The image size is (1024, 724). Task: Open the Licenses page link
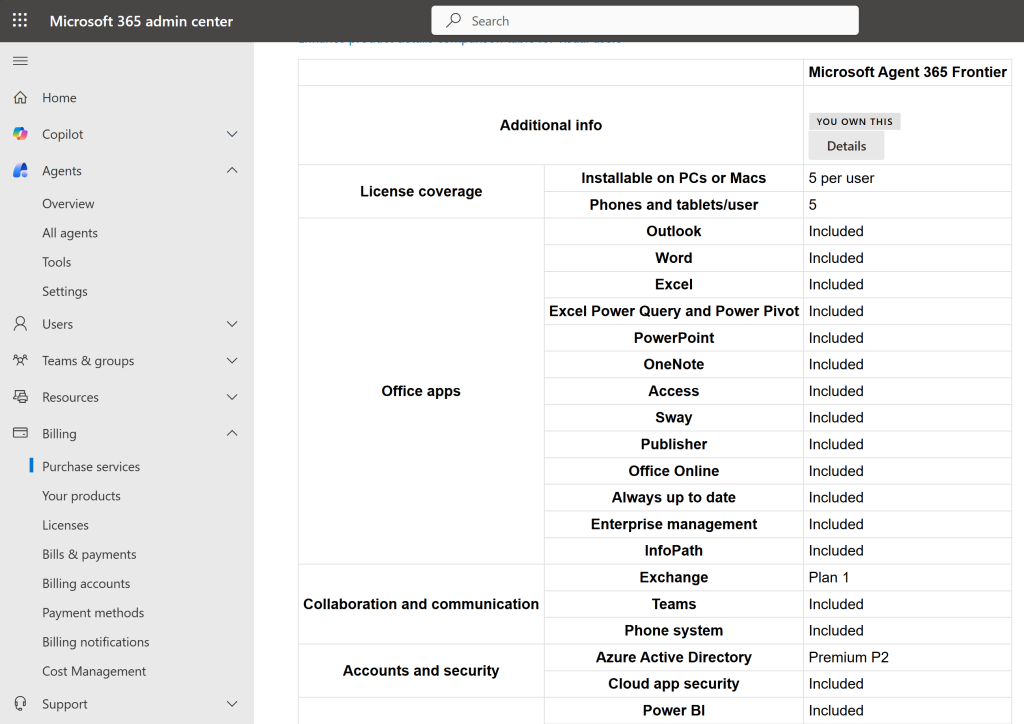(x=65, y=525)
